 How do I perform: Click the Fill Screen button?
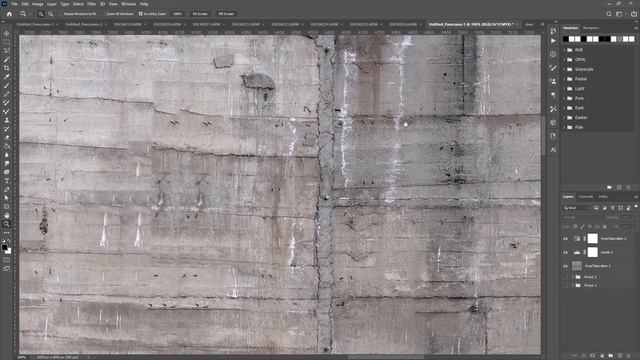[226, 13]
